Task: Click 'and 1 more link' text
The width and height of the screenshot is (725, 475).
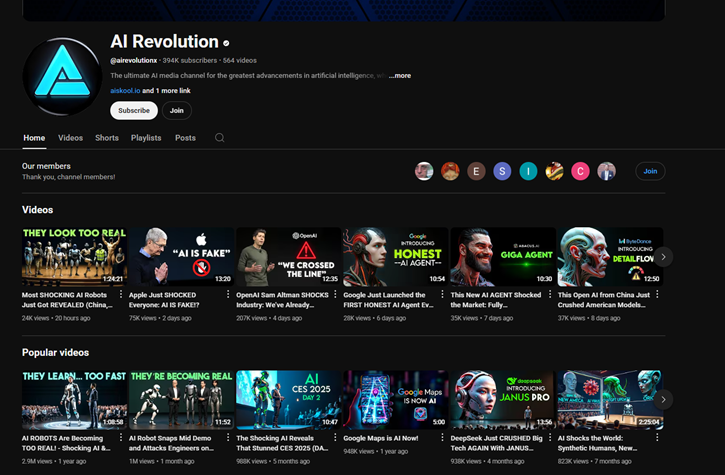Action: (x=166, y=91)
